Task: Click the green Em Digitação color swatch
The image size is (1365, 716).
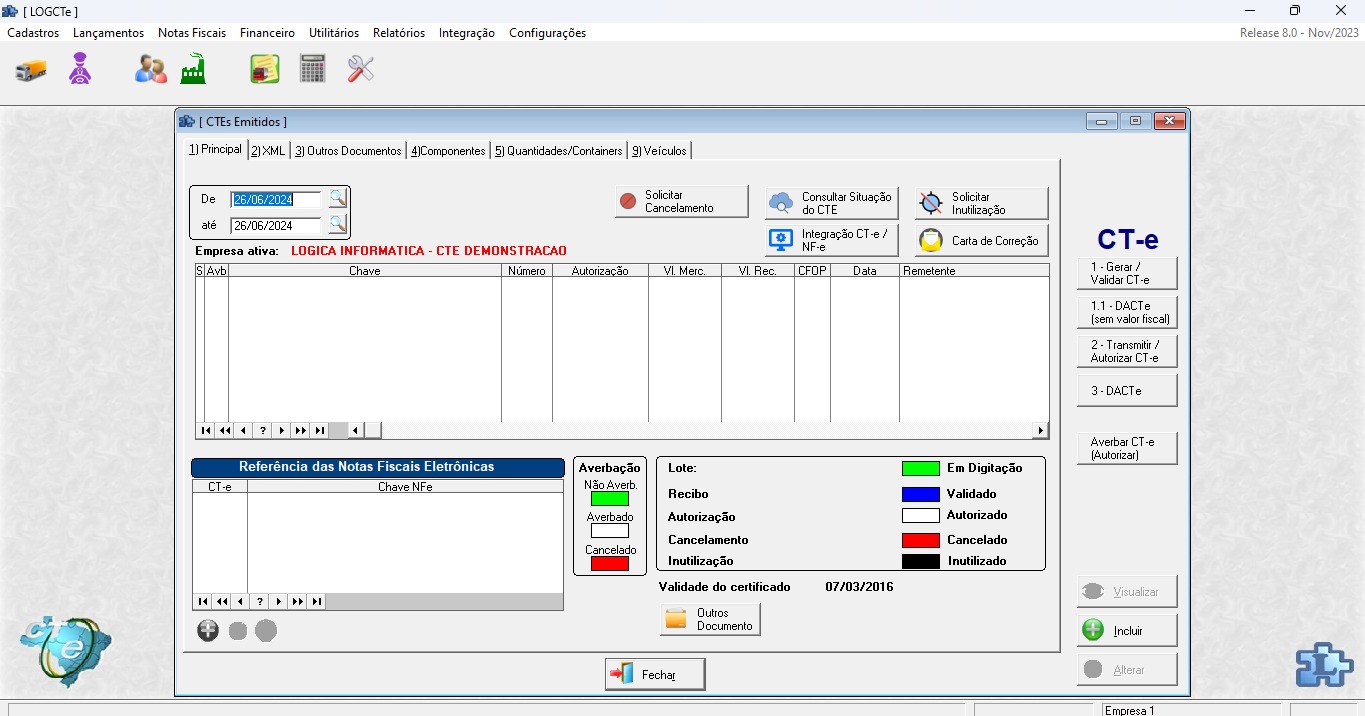Action: pos(920,468)
